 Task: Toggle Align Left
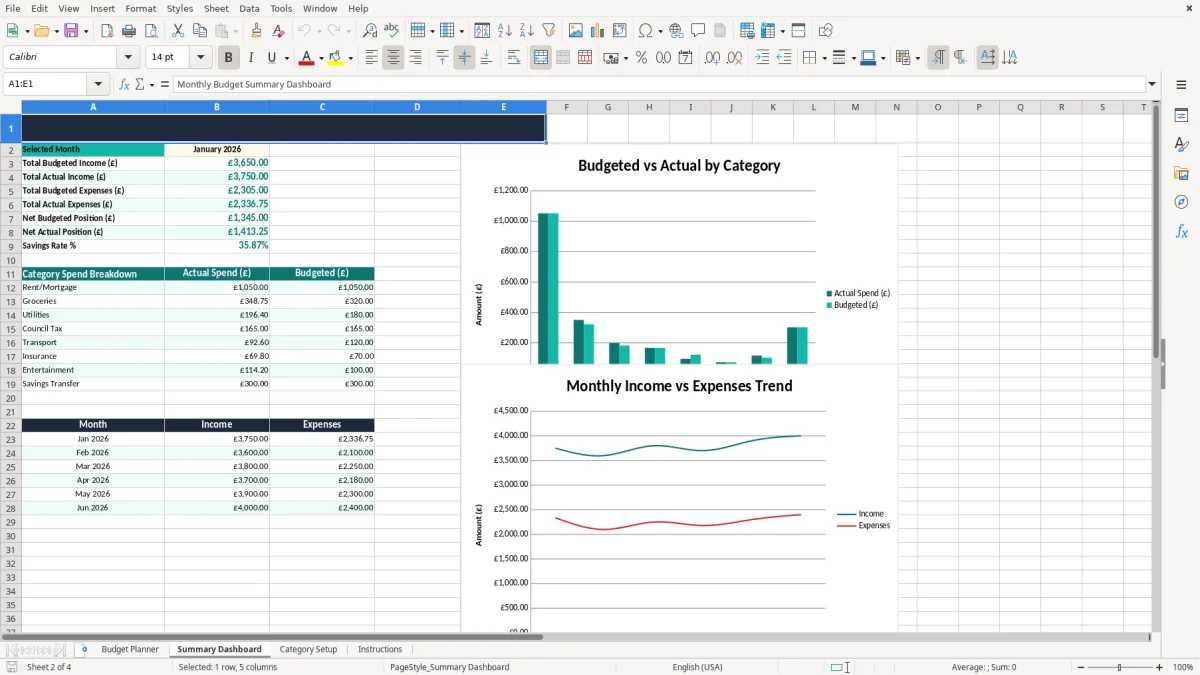click(371, 58)
